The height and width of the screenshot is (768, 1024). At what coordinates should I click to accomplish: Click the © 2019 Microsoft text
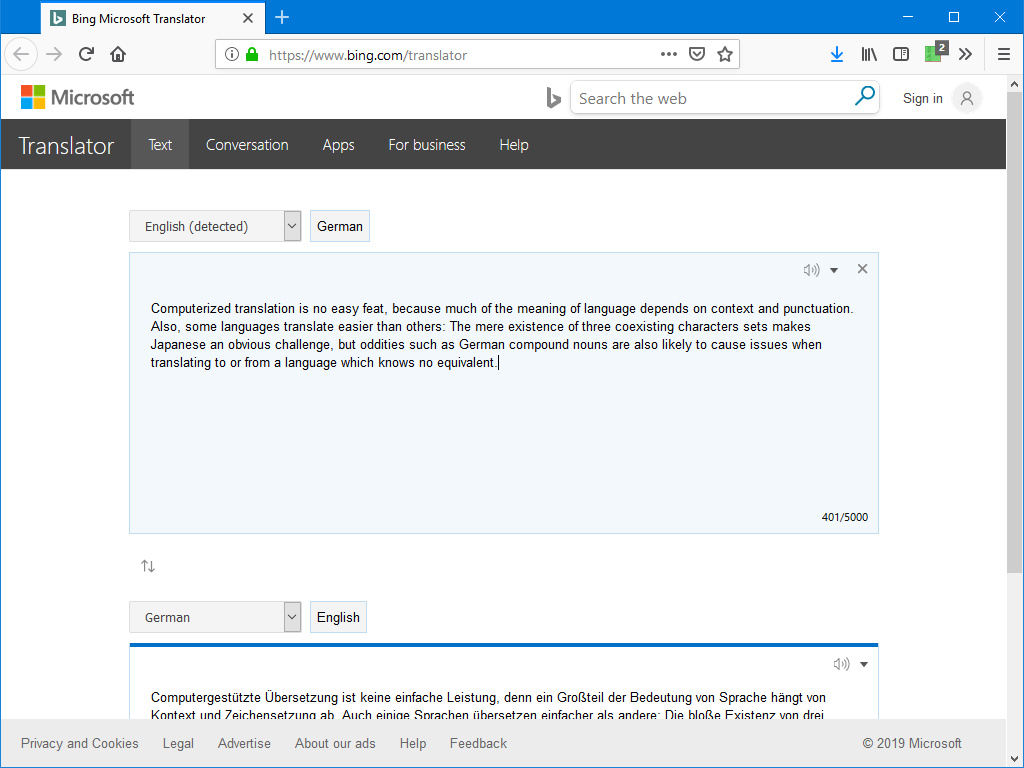click(912, 743)
